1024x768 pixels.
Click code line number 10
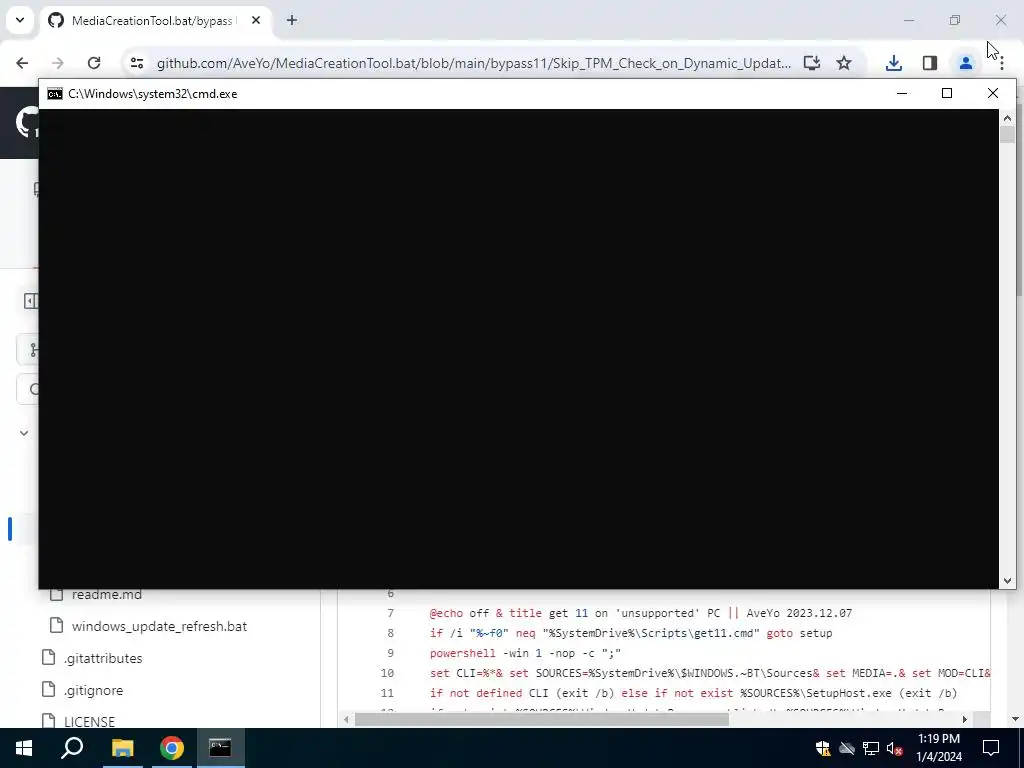pos(387,673)
